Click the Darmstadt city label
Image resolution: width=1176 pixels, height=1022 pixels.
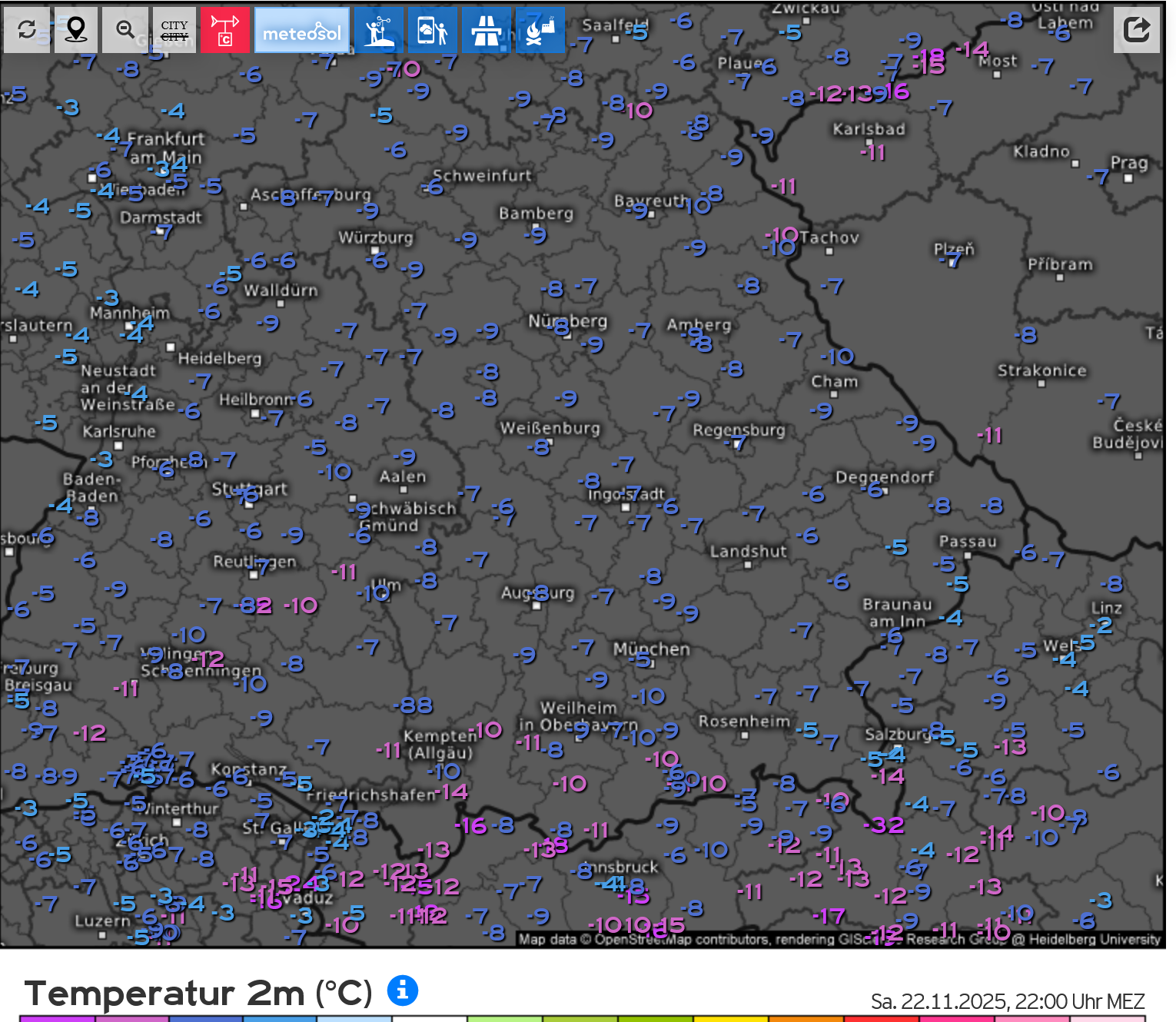pyautogui.click(x=161, y=217)
